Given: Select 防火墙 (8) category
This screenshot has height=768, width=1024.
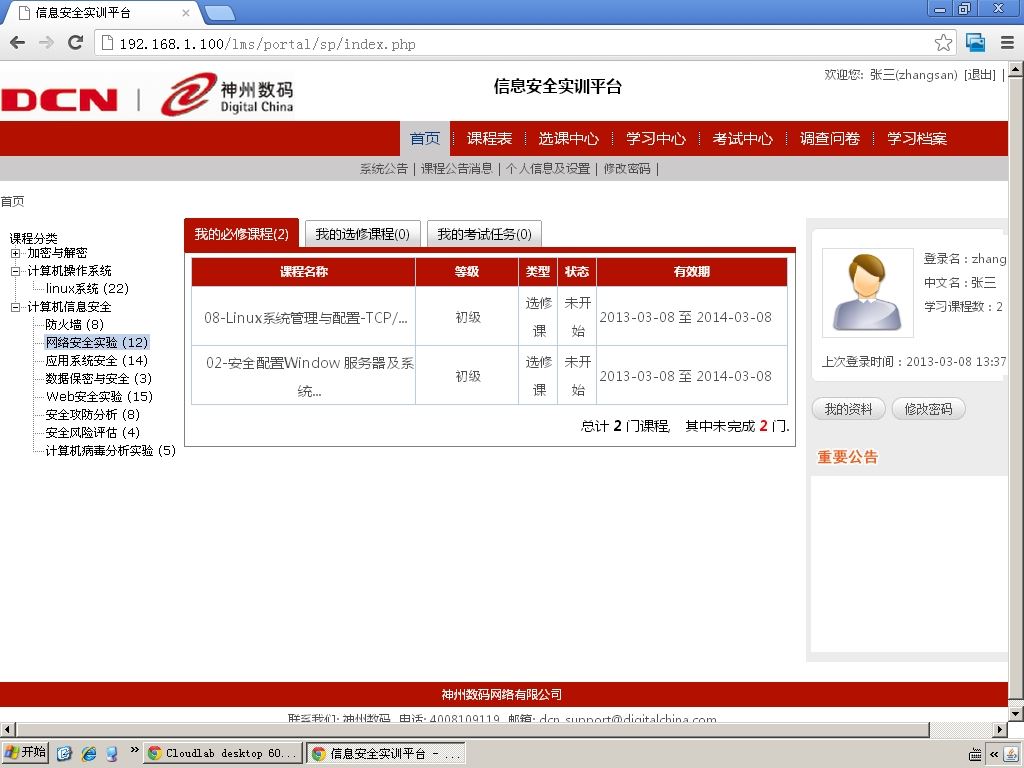Looking at the screenshot, I should point(74,325).
